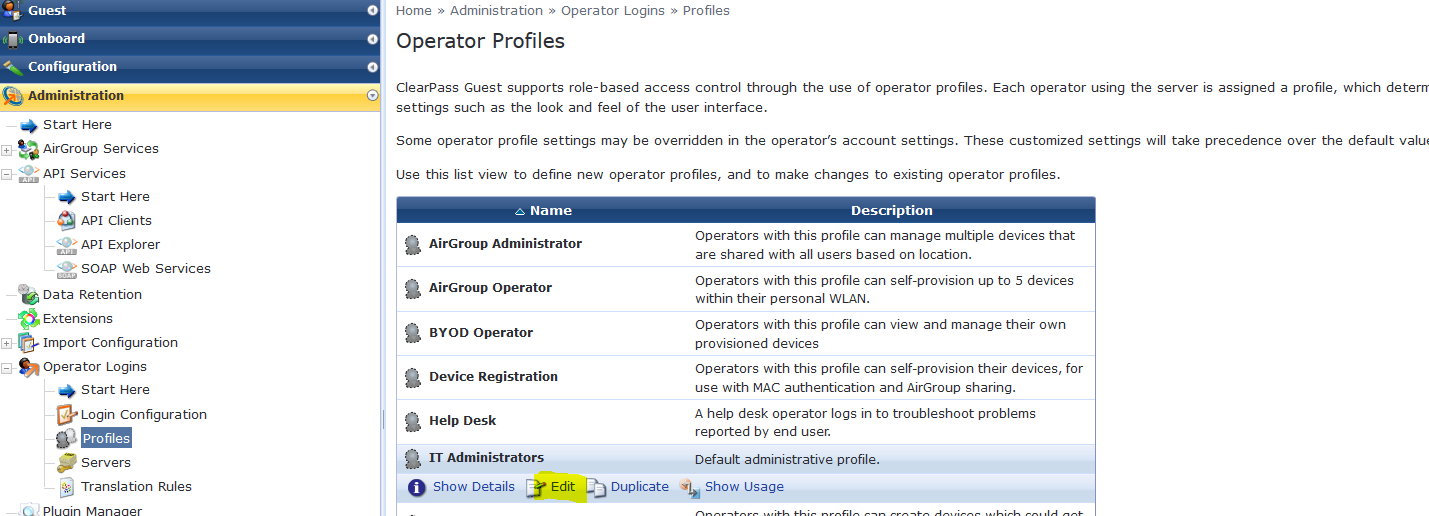Click Start Here arrow icon under Administration
1429x516 pixels.
28,126
